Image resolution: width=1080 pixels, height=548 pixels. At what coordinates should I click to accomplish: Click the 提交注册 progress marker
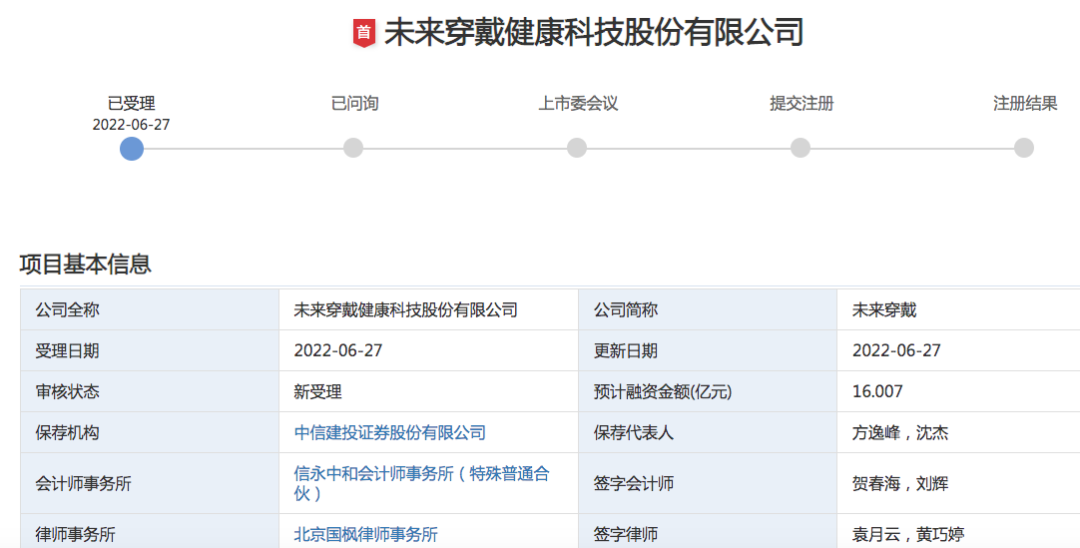click(x=800, y=147)
